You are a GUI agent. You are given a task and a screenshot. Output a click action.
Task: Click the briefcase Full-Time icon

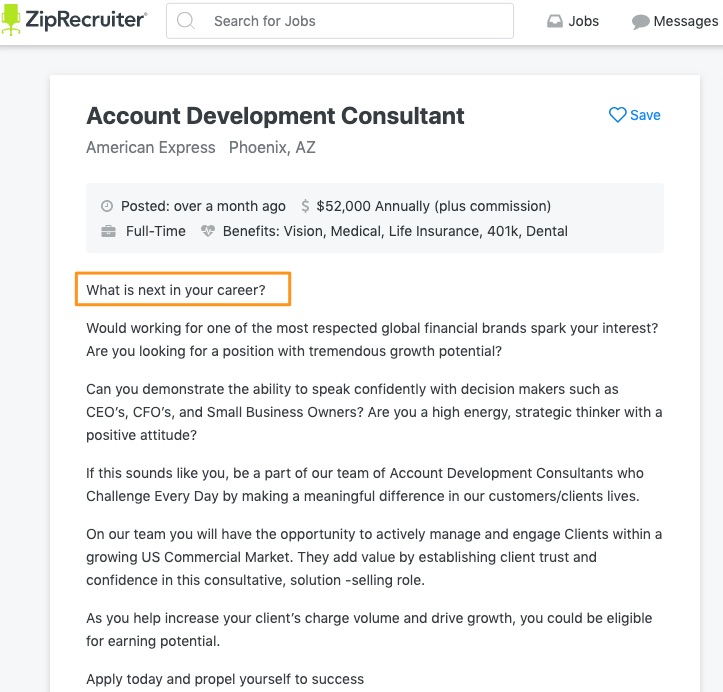108,231
